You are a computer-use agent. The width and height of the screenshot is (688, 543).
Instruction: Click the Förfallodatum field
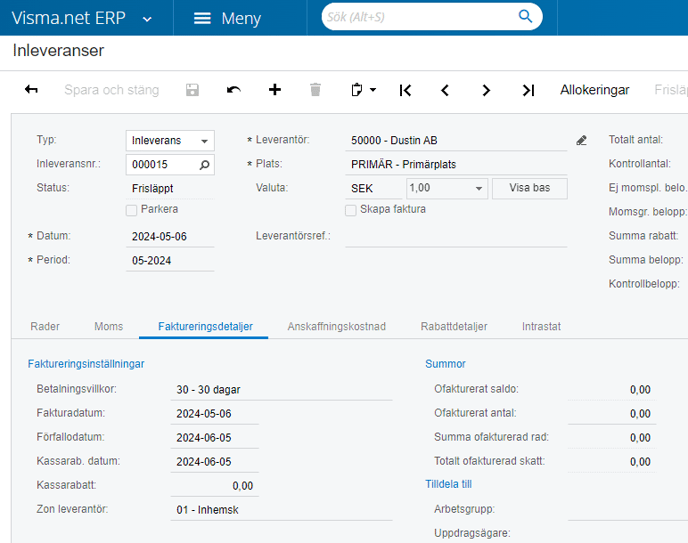[x=215, y=438]
